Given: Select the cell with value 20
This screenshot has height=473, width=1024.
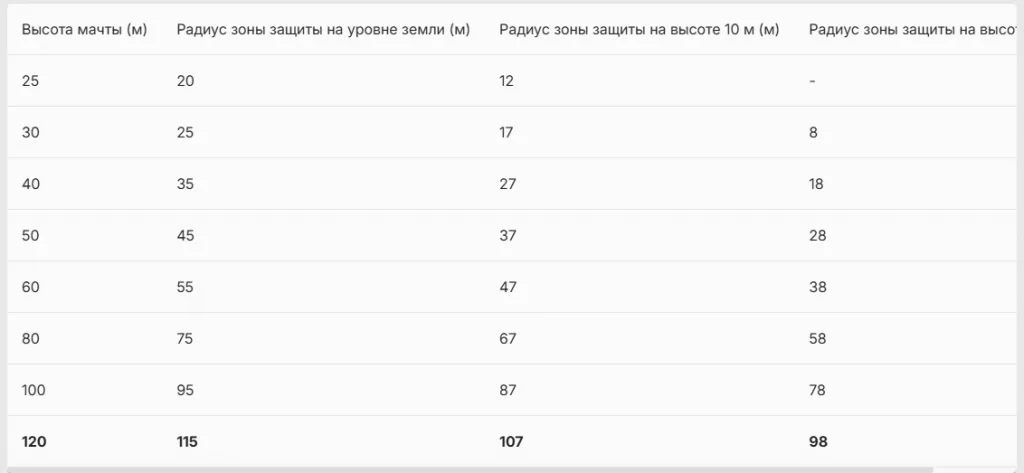Looking at the screenshot, I should 185,81.
